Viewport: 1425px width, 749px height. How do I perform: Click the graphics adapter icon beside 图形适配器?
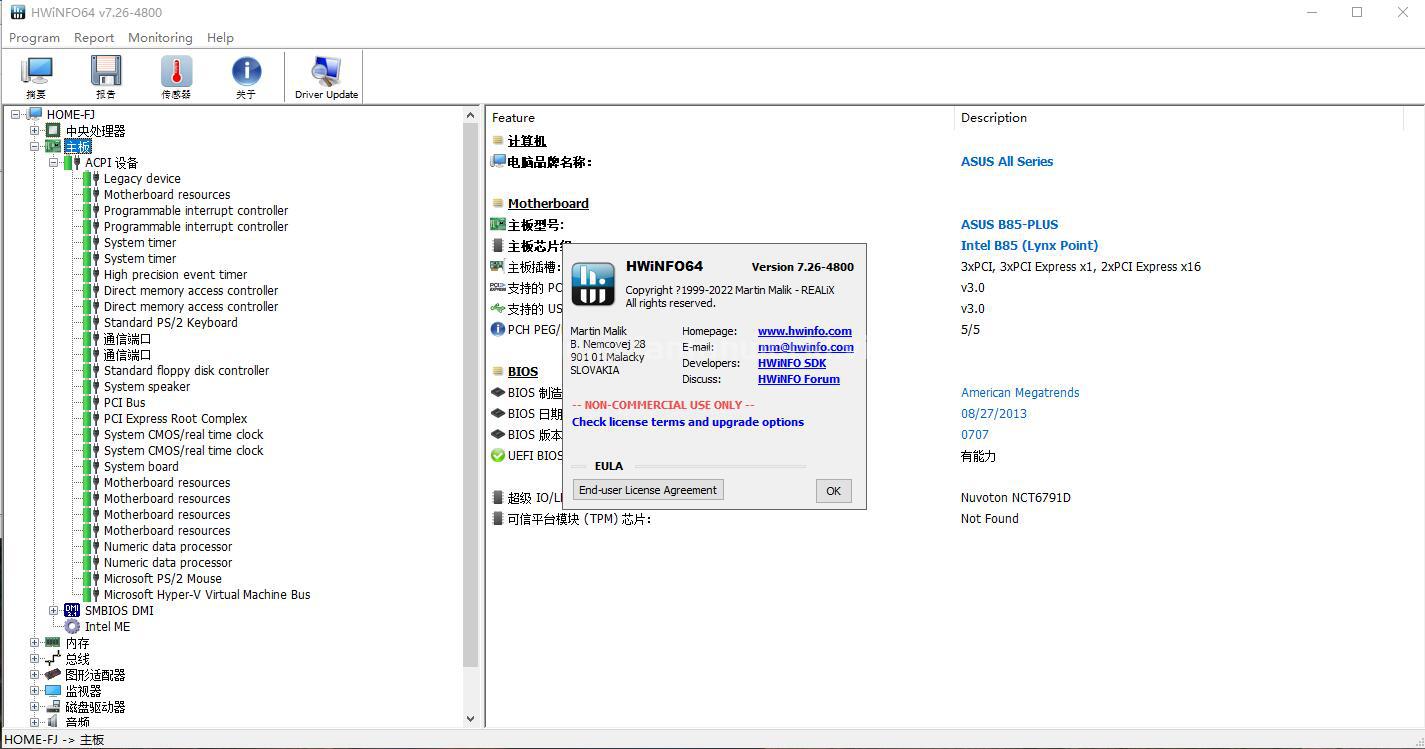point(53,675)
